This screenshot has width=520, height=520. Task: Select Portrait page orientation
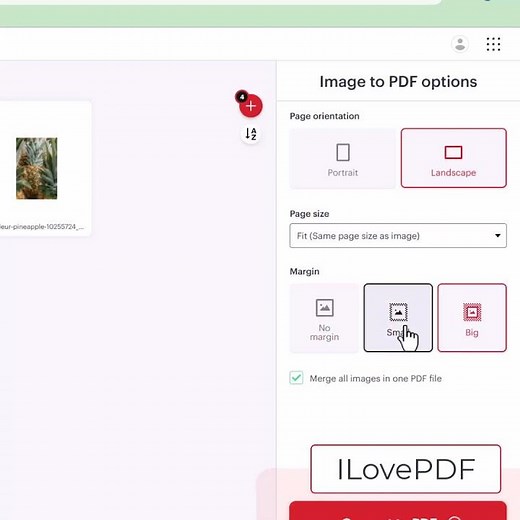tap(343, 158)
